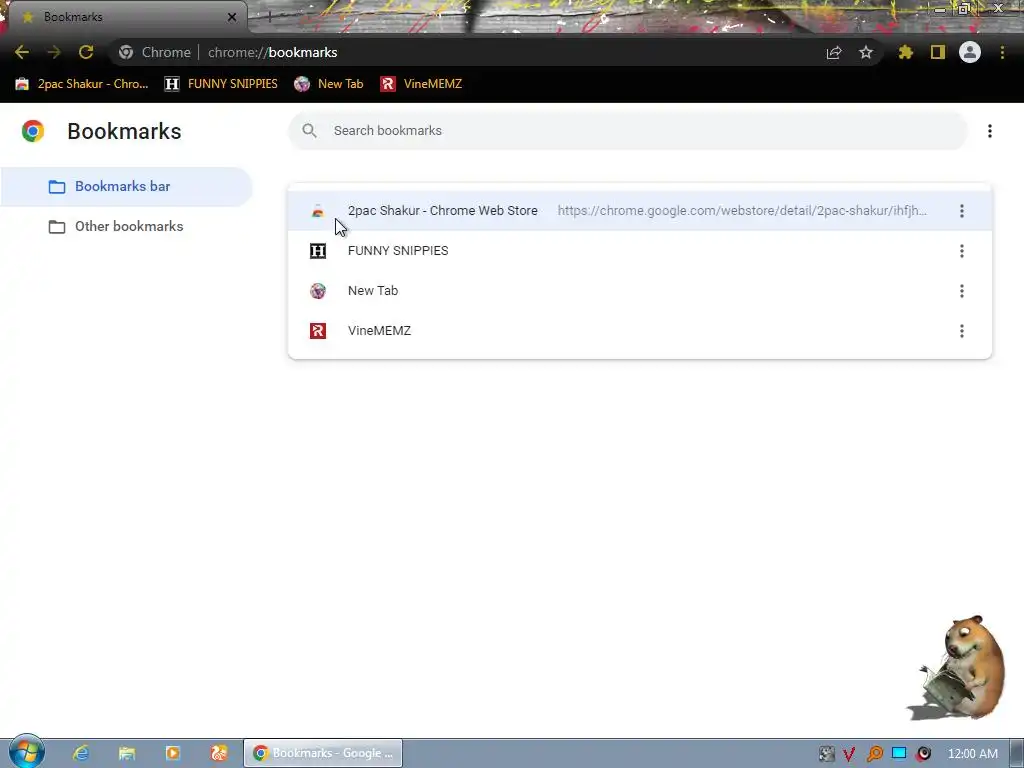This screenshot has height=768, width=1024.
Task: Click the red VineMEMZ favicon in list
Action: pyautogui.click(x=318, y=331)
